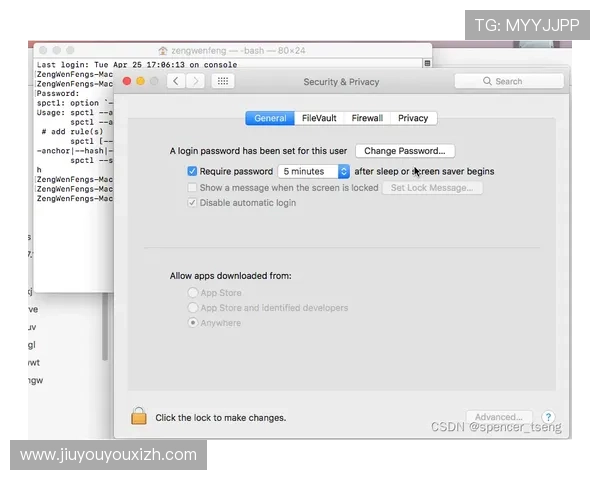Viewport: 600px width, 480px height.
Task: Click the Search magnifier field
Action: tap(509, 81)
